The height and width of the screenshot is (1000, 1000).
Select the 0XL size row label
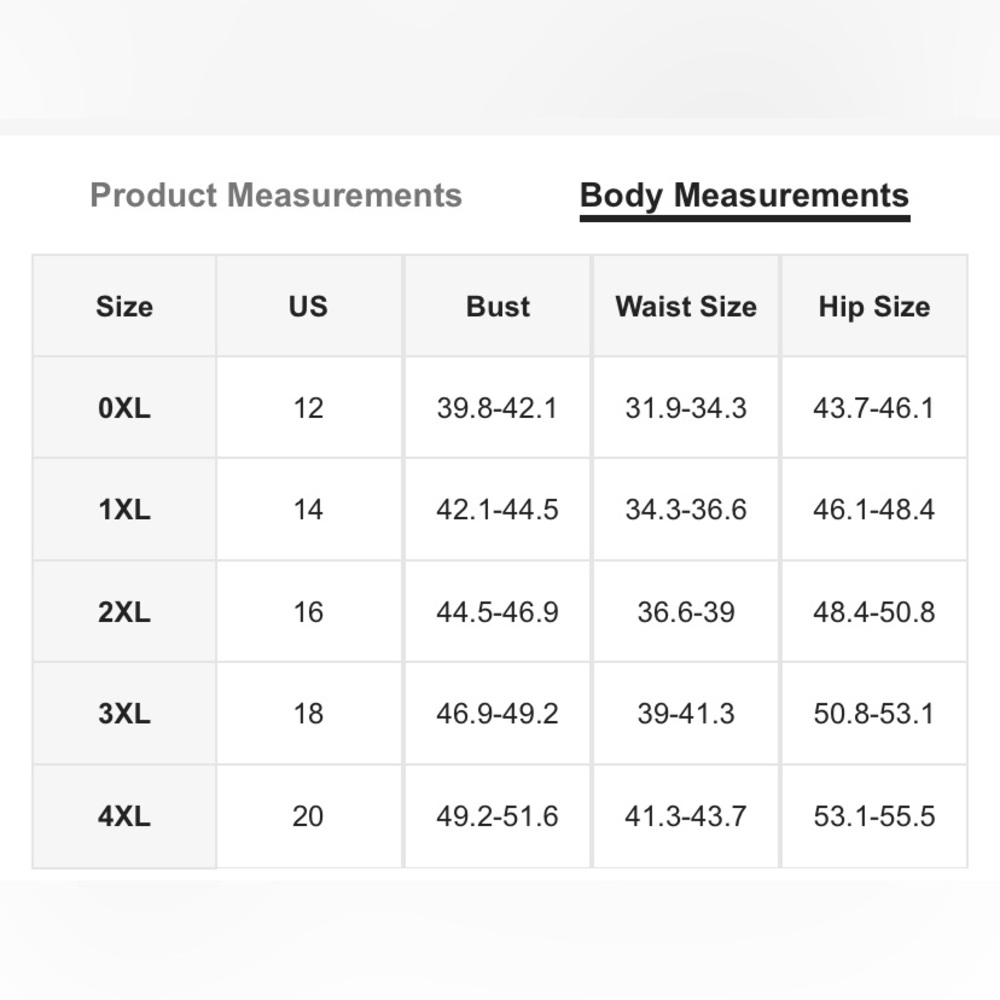coord(124,408)
